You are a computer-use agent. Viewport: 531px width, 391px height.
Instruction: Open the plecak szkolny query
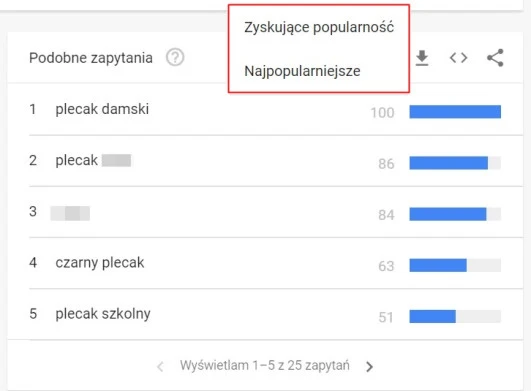(x=103, y=314)
